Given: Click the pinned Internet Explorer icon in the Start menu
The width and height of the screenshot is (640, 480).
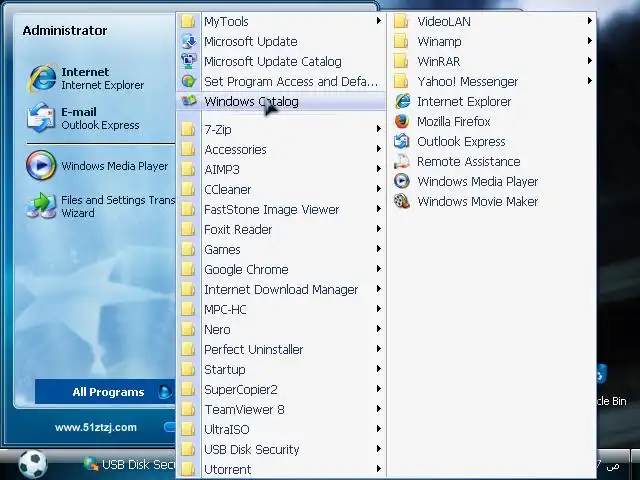Looking at the screenshot, I should (42, 78).
